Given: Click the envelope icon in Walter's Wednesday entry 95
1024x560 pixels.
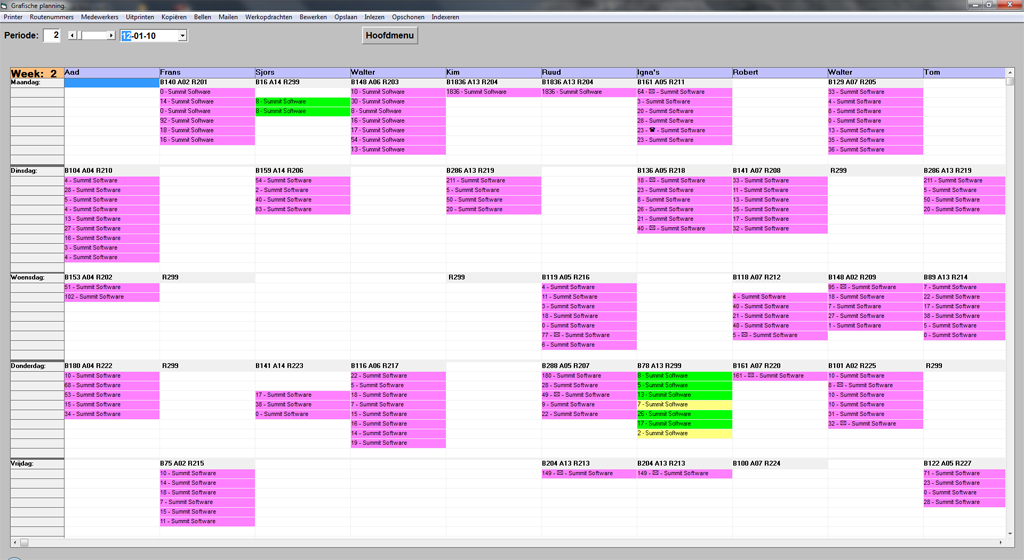Looking at the screenshot, I should click(845, 287).
